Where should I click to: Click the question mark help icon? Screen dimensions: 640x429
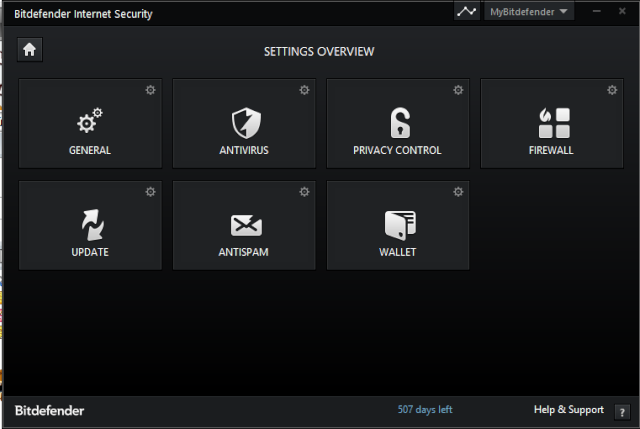tap(622, 412)
